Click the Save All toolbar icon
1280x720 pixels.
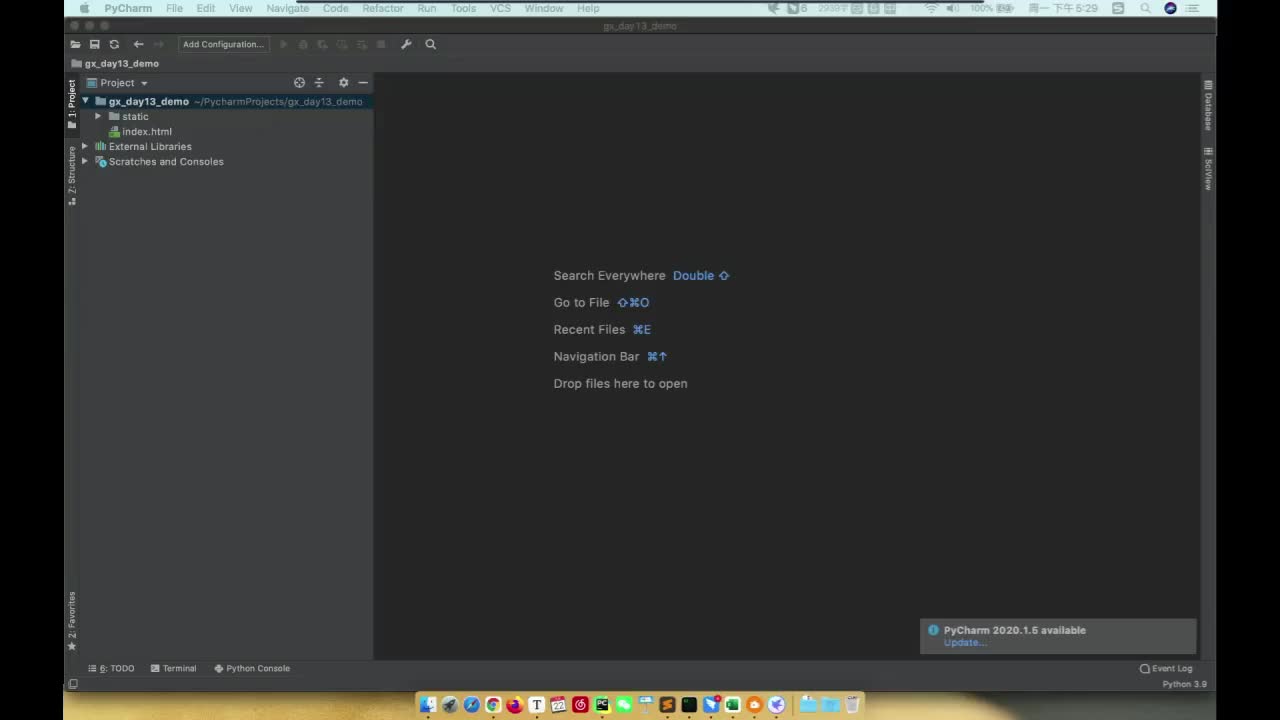tap(94, 44)
